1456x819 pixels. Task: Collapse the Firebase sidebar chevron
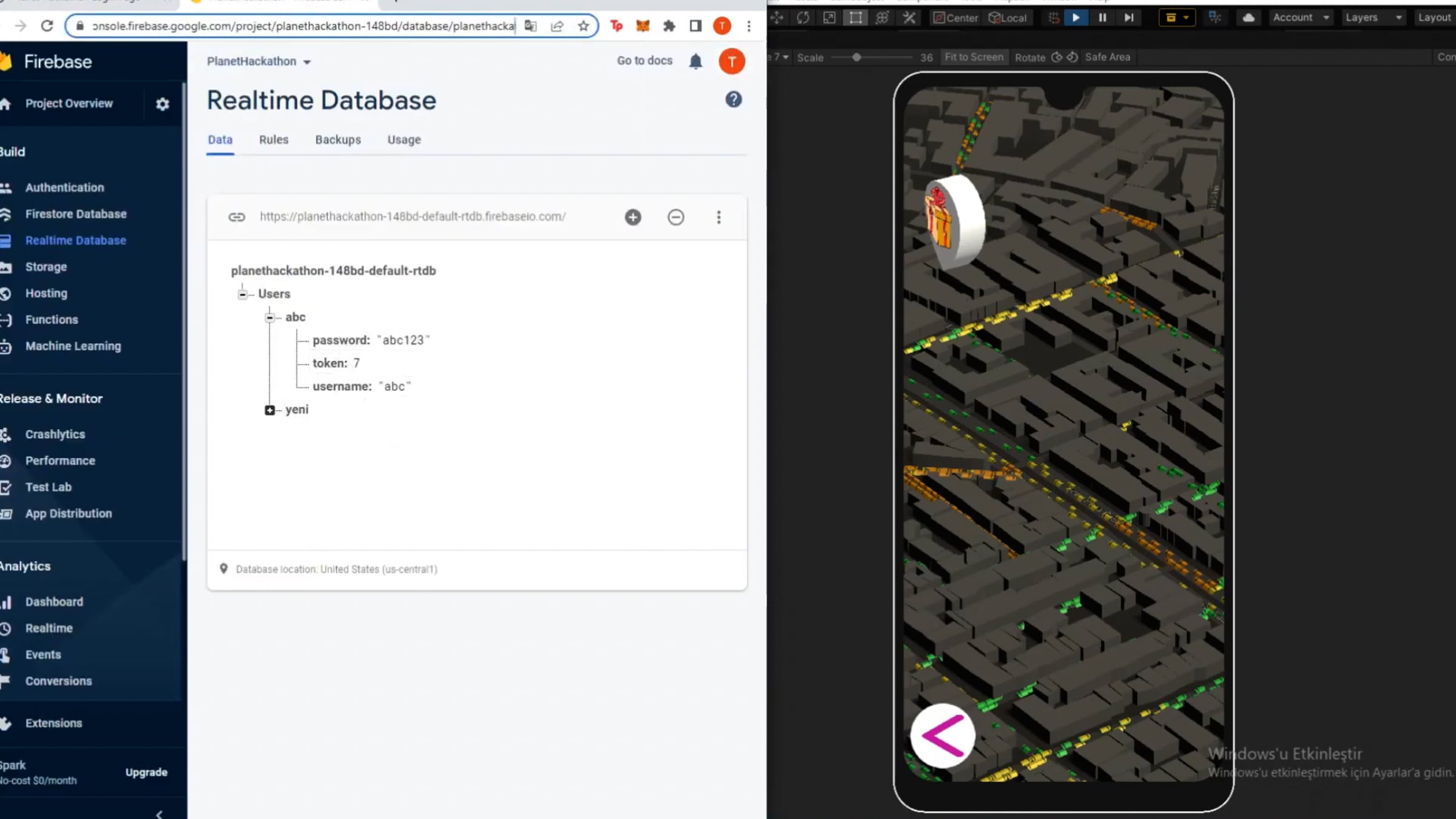pyautogui.click(x=159, y=814)
